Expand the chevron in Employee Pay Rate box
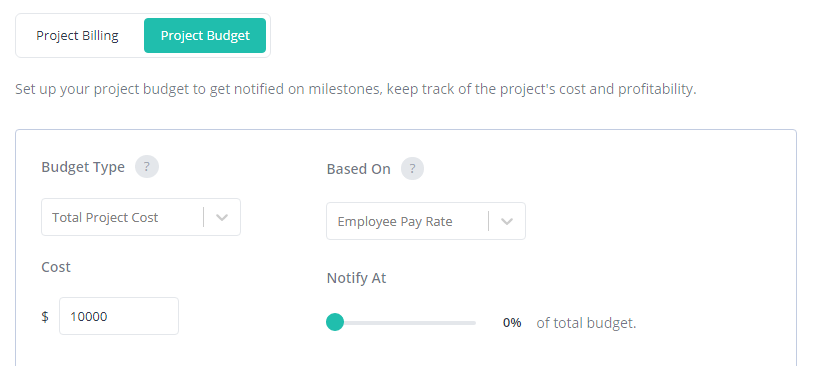The width and height of the screenshot is (813, 366). coord(507,221)
